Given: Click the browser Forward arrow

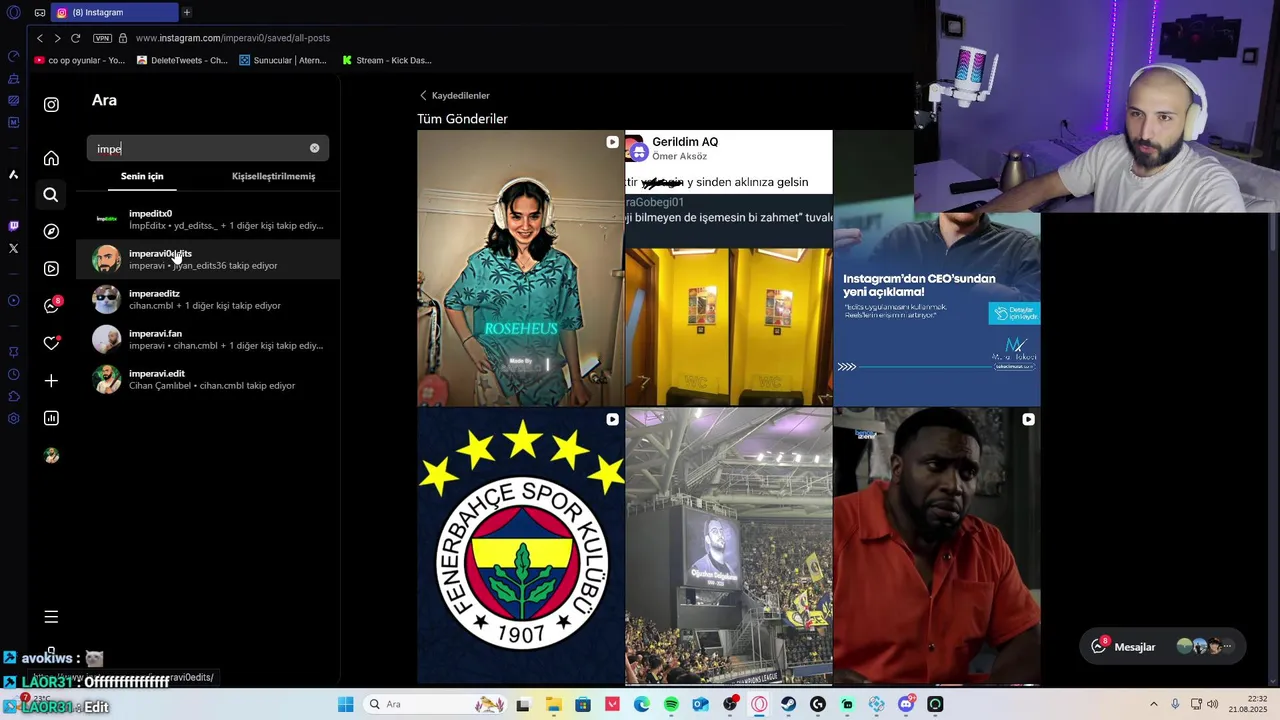Looking at the screenshot, I should 57,38.
